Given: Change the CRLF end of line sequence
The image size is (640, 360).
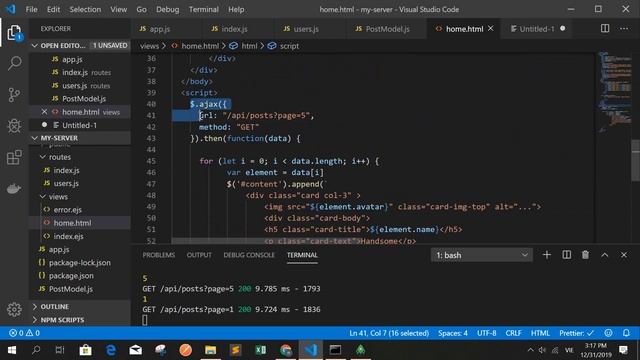Looking at the screenshot, I should (513, 333).
